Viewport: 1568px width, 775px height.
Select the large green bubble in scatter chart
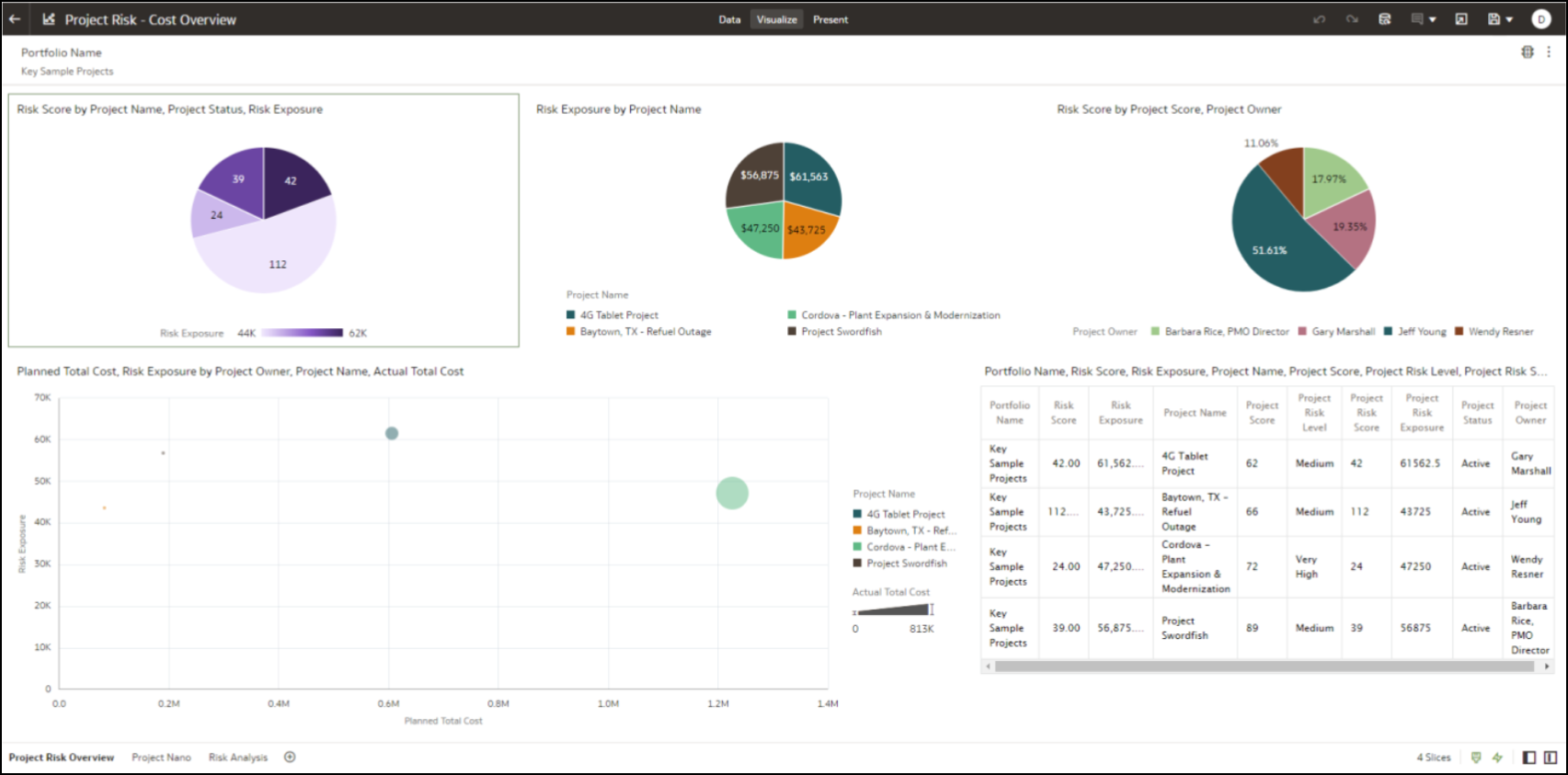[x=732, y=494]
